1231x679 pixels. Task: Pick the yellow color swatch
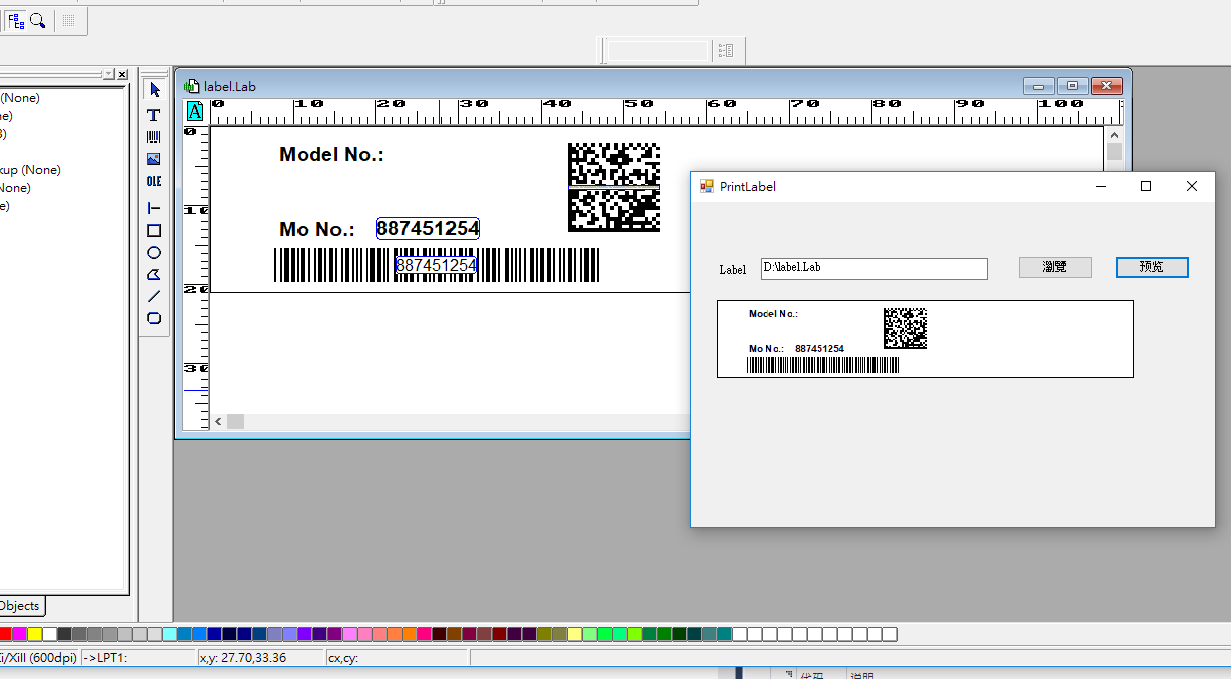[x=33, y=633]
